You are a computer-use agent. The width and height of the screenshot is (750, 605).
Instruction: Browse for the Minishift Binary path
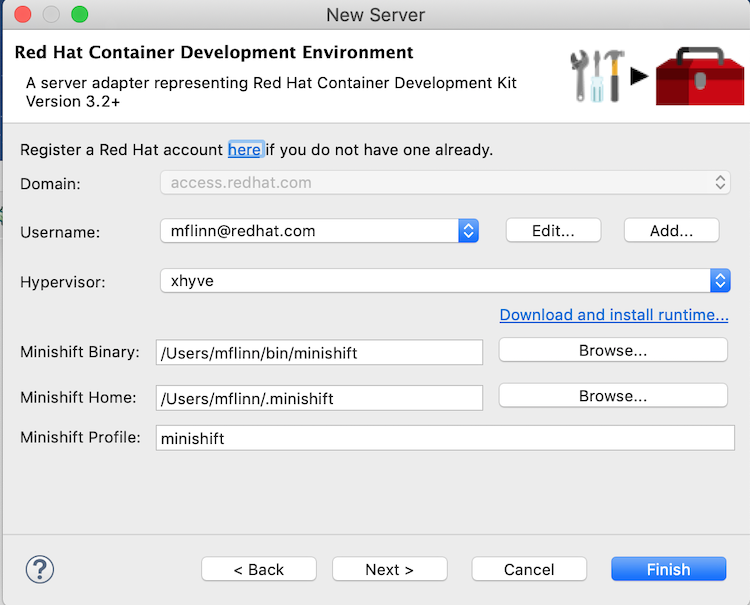pos(613,351)
